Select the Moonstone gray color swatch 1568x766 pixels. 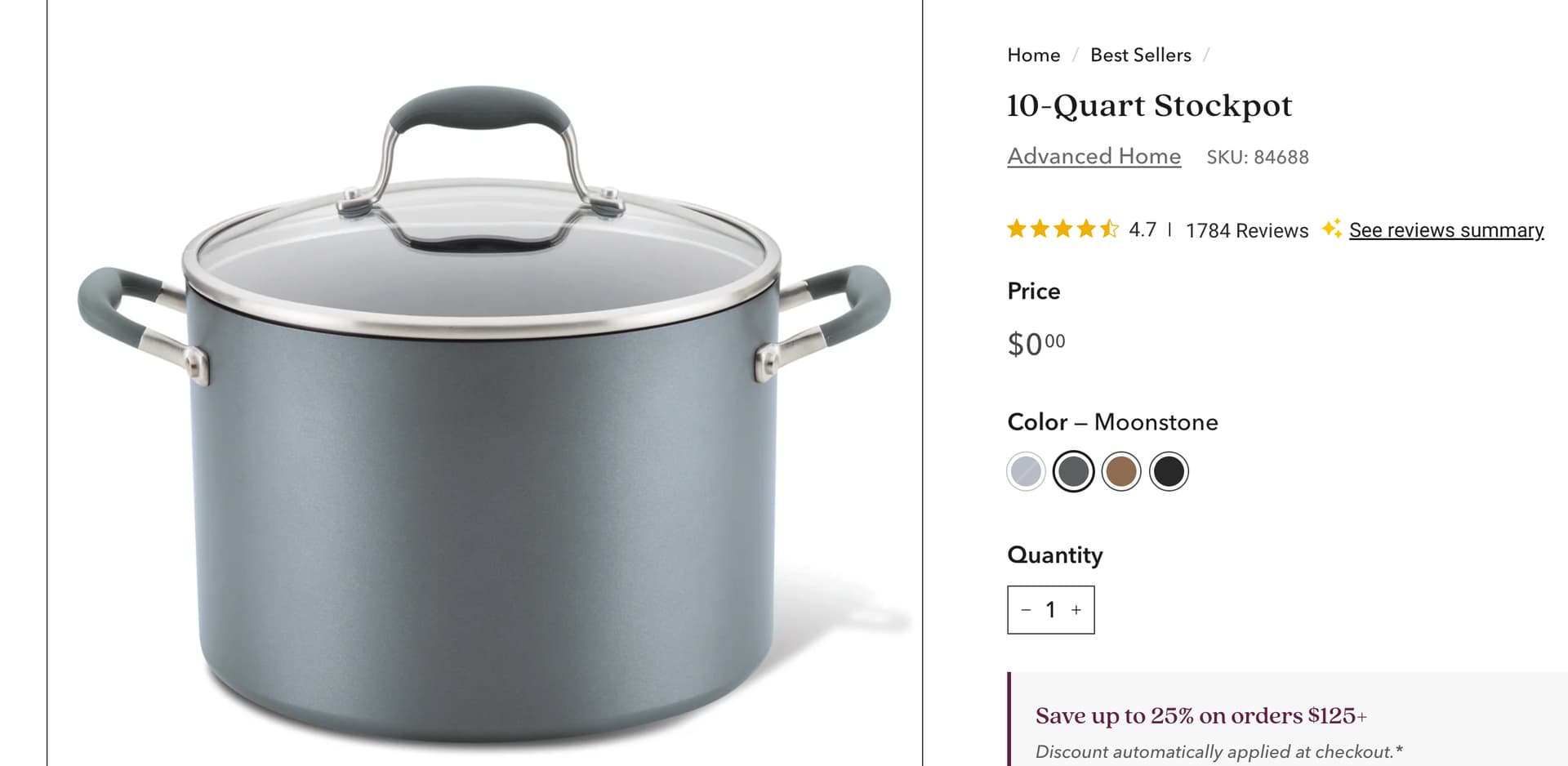[x=1073, y=471]
